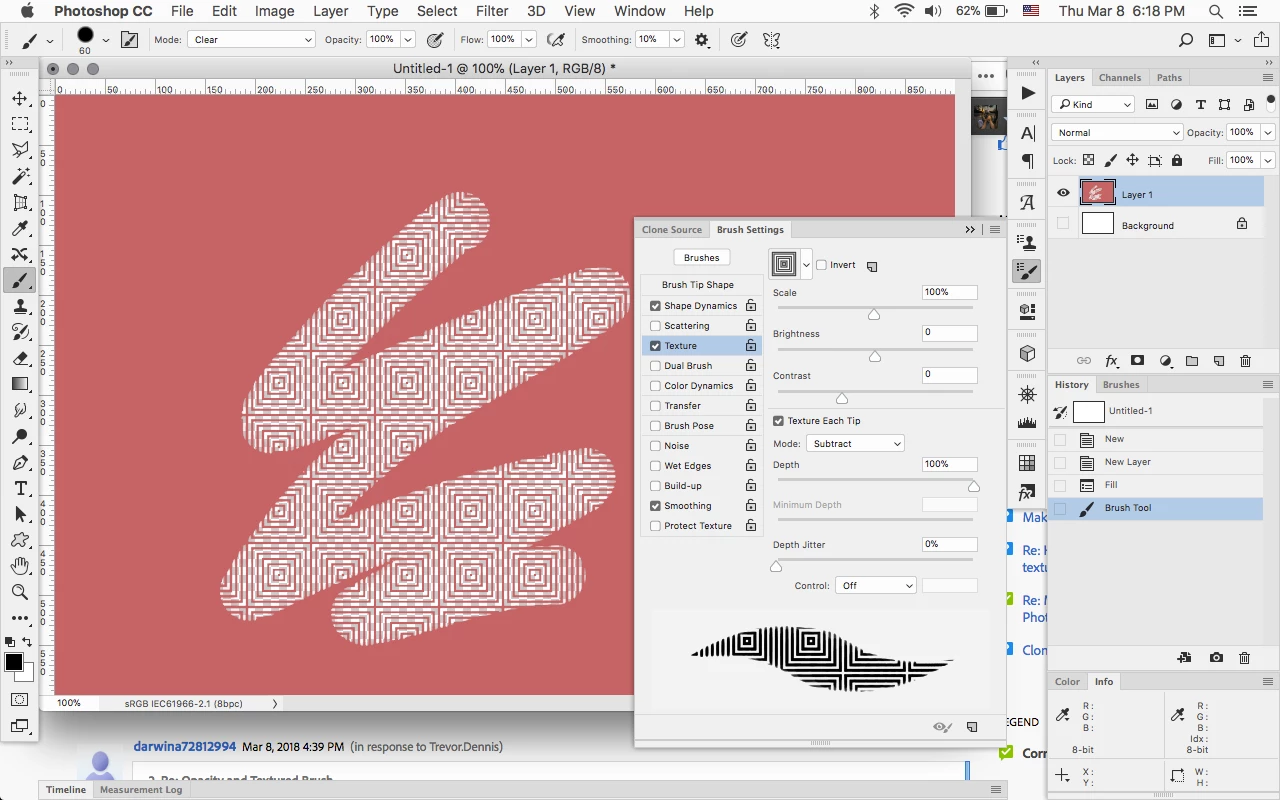The height and width of the screenshot is (800, 1280).
Task: Open layer blend mode Normal dropdown
Action: click(1116, 132)
